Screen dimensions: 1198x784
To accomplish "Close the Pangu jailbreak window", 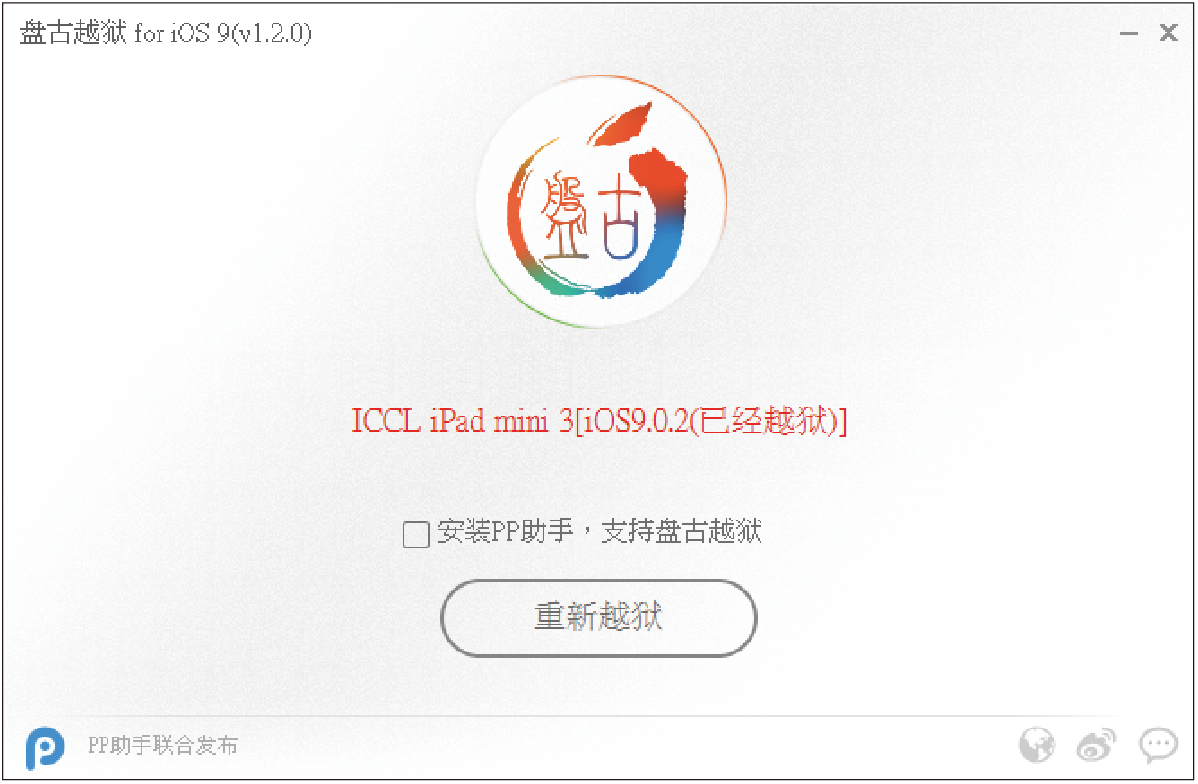I will [1168, 32].
